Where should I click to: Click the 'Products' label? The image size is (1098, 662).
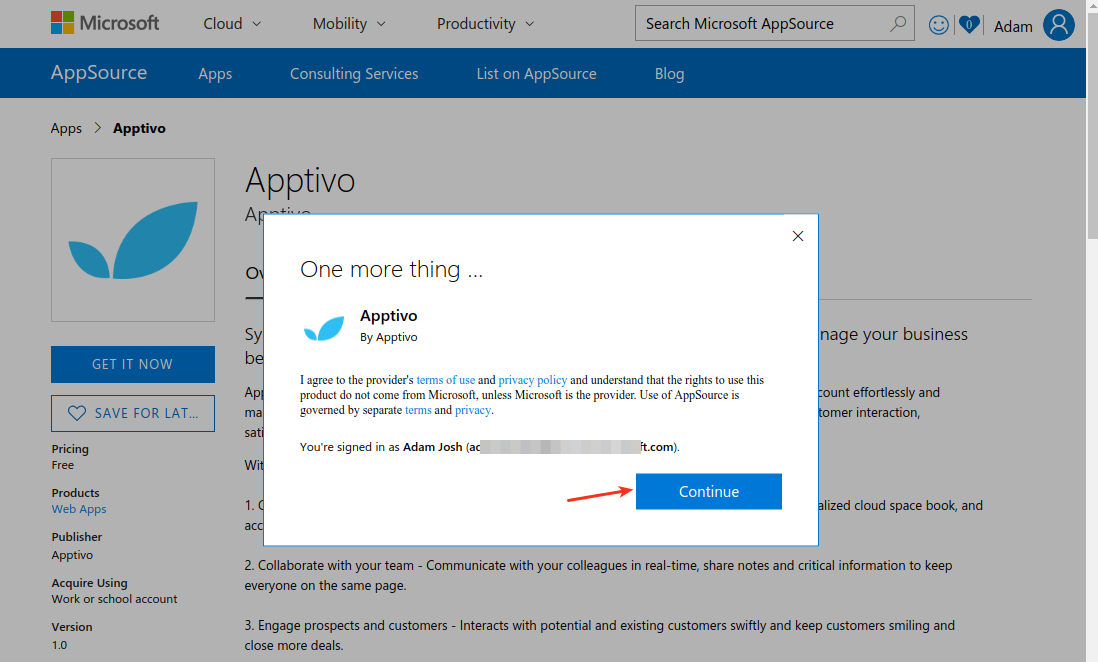tap(76, 493)
